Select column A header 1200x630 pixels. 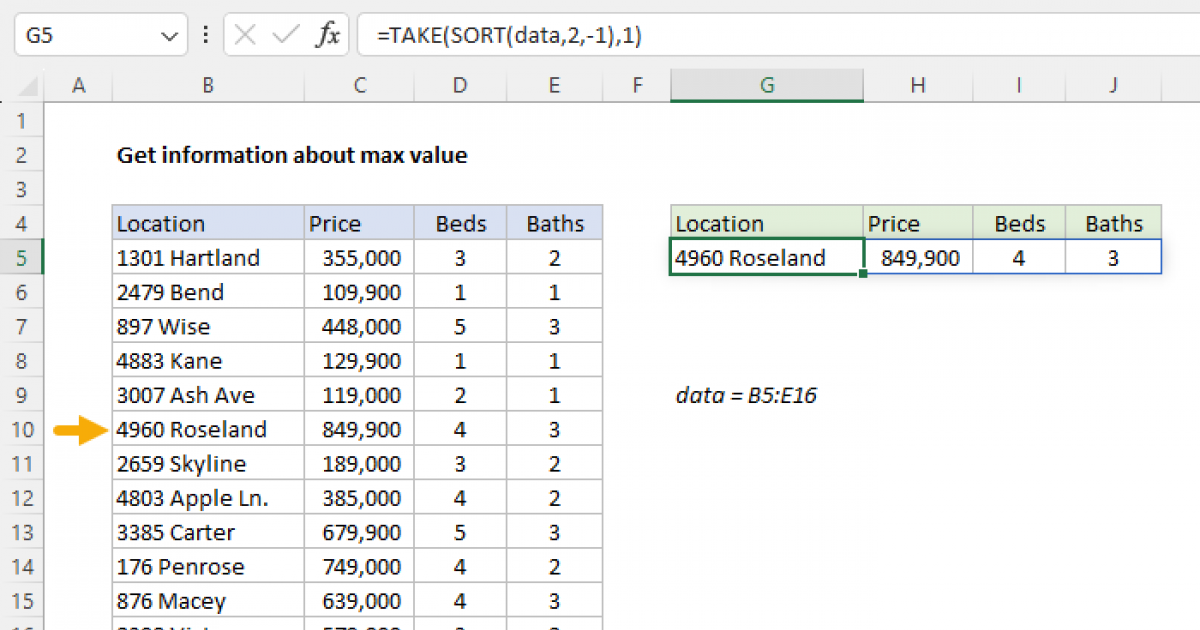[x=78, y=87]
